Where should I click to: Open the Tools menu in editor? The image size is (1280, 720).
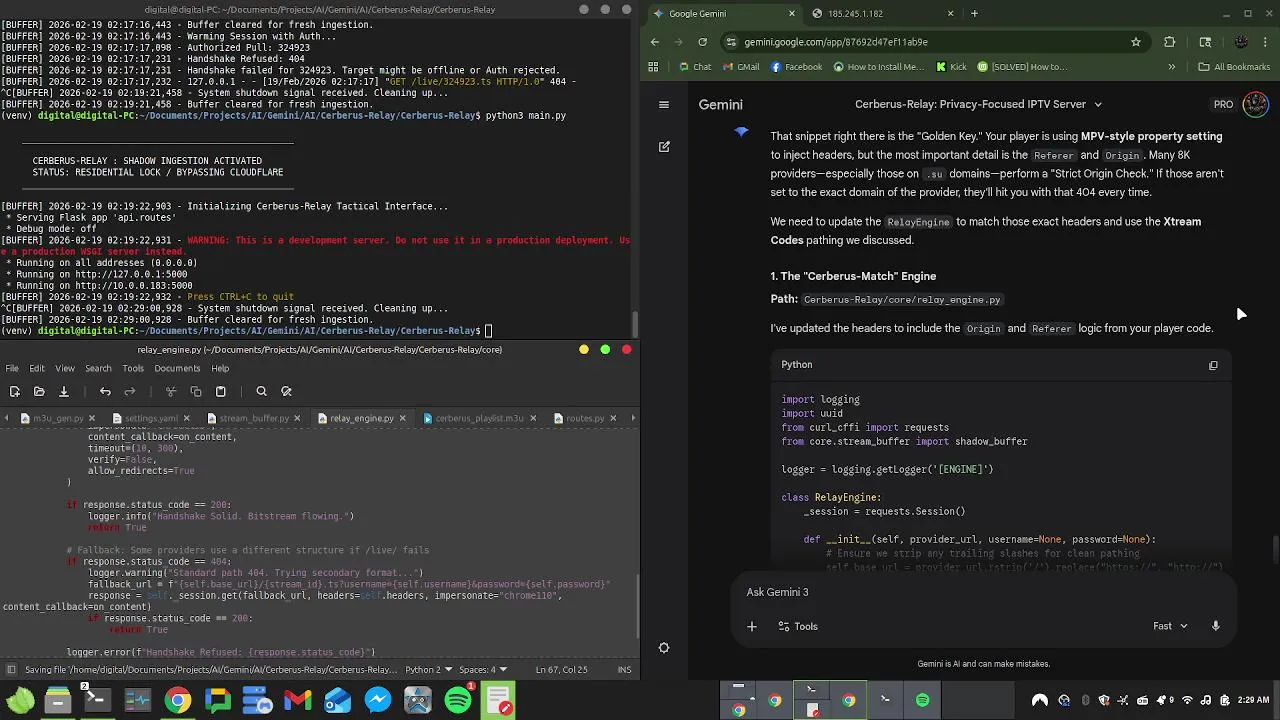(x=133, y=368)
